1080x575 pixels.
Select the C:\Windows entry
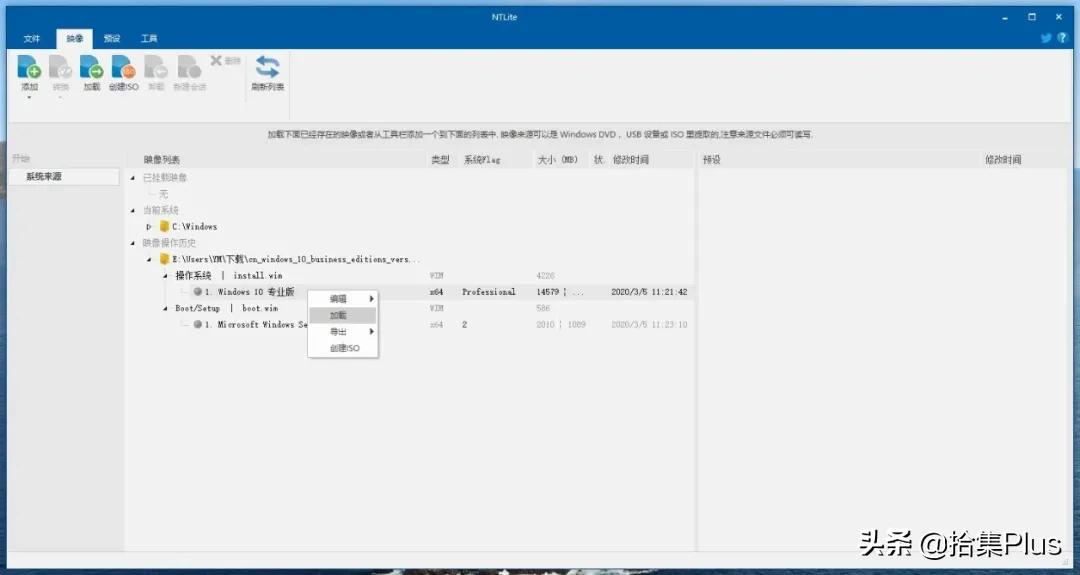pos(194,227)
